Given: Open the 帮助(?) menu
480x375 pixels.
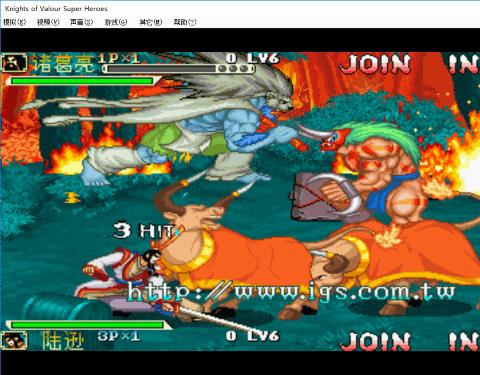Looking at the screenshot, I should 185,22.
